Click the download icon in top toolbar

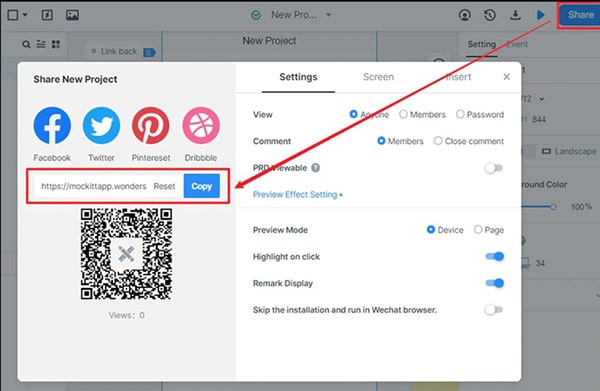515,15
